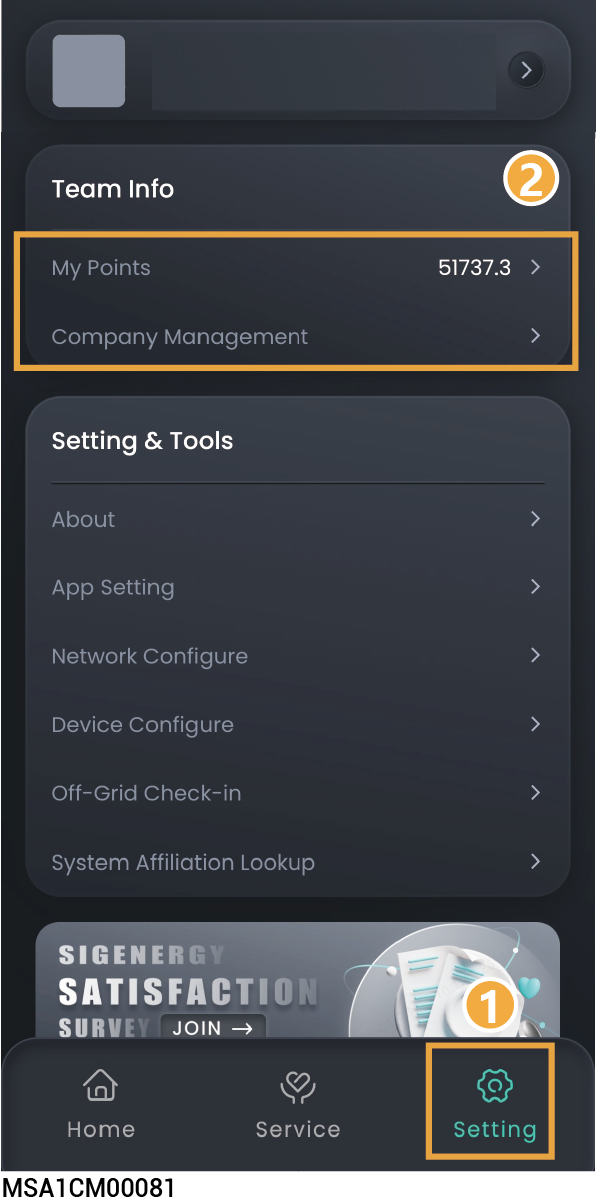Screen dimensions: 596x1204
Task: Open App Setting chevron arrow
Action: (536, 587)
